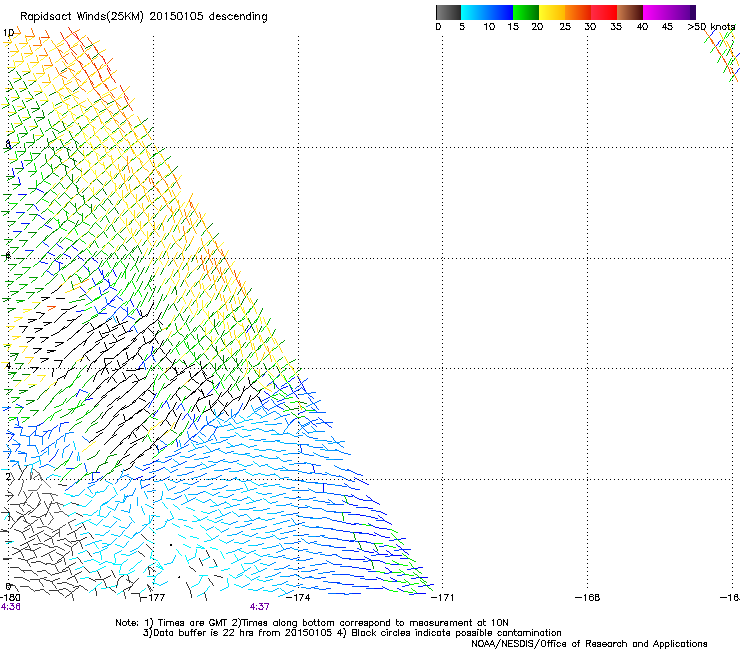Click the 'Rapidscat Winds(25KM) 20150105 descending' title
The width and height of the screenshot is (740, 650).
coord(143,17)
